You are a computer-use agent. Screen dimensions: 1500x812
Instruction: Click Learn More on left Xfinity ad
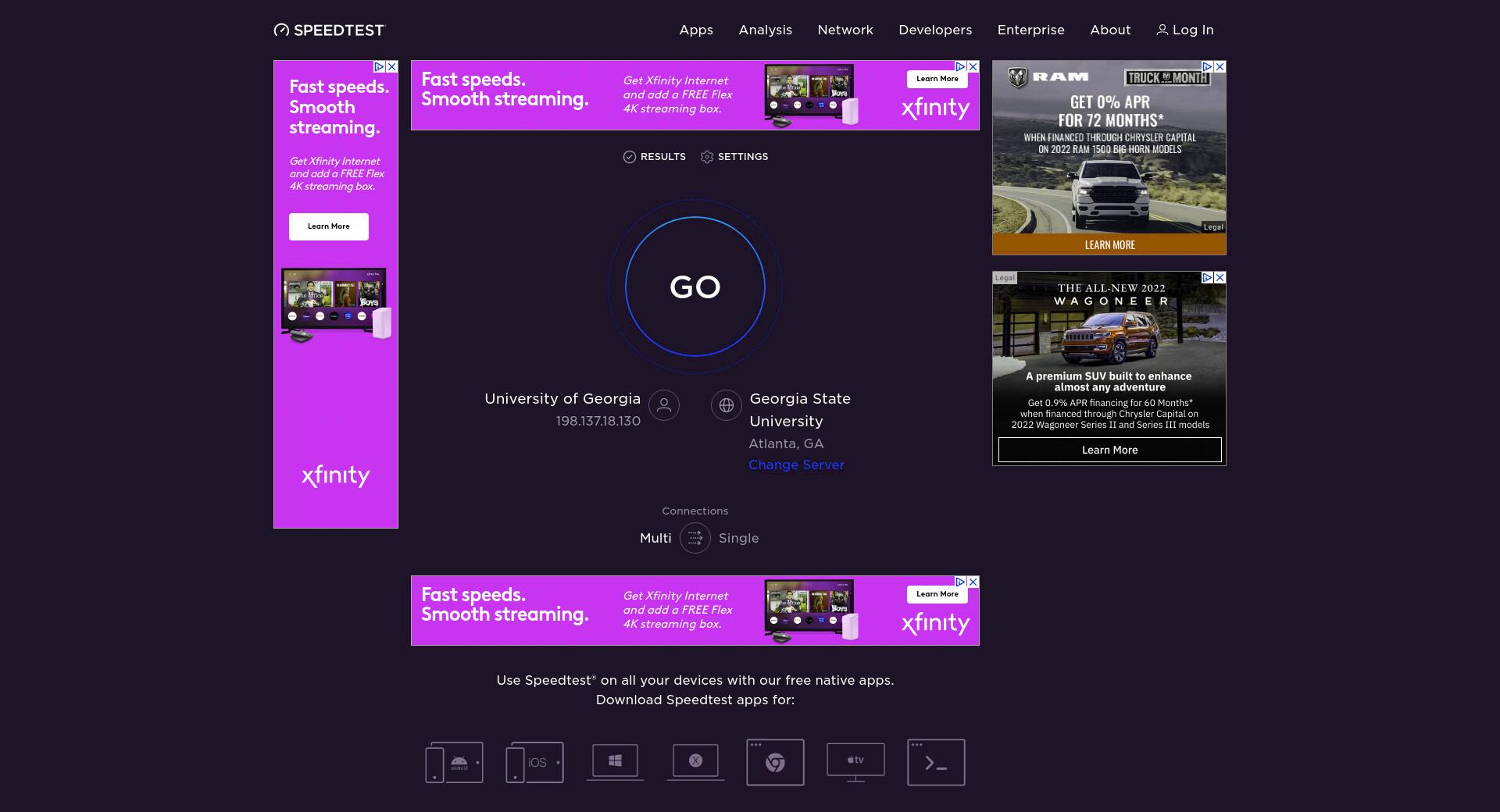(329, 226)
